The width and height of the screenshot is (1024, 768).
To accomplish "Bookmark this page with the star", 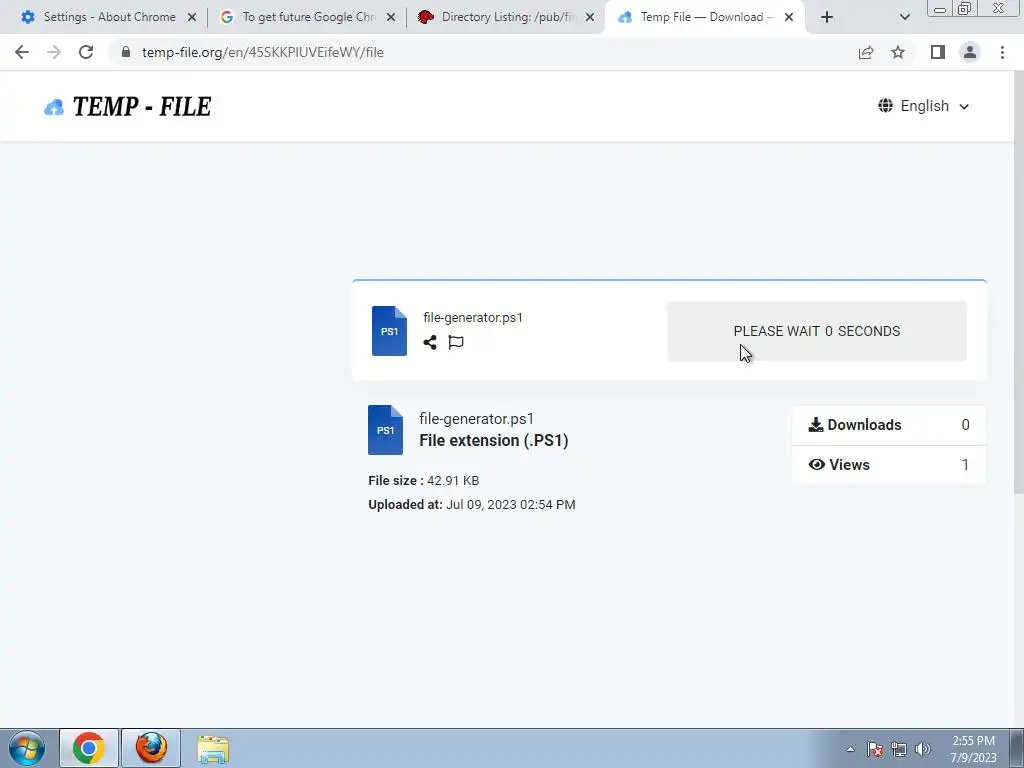I will [898, 52].
